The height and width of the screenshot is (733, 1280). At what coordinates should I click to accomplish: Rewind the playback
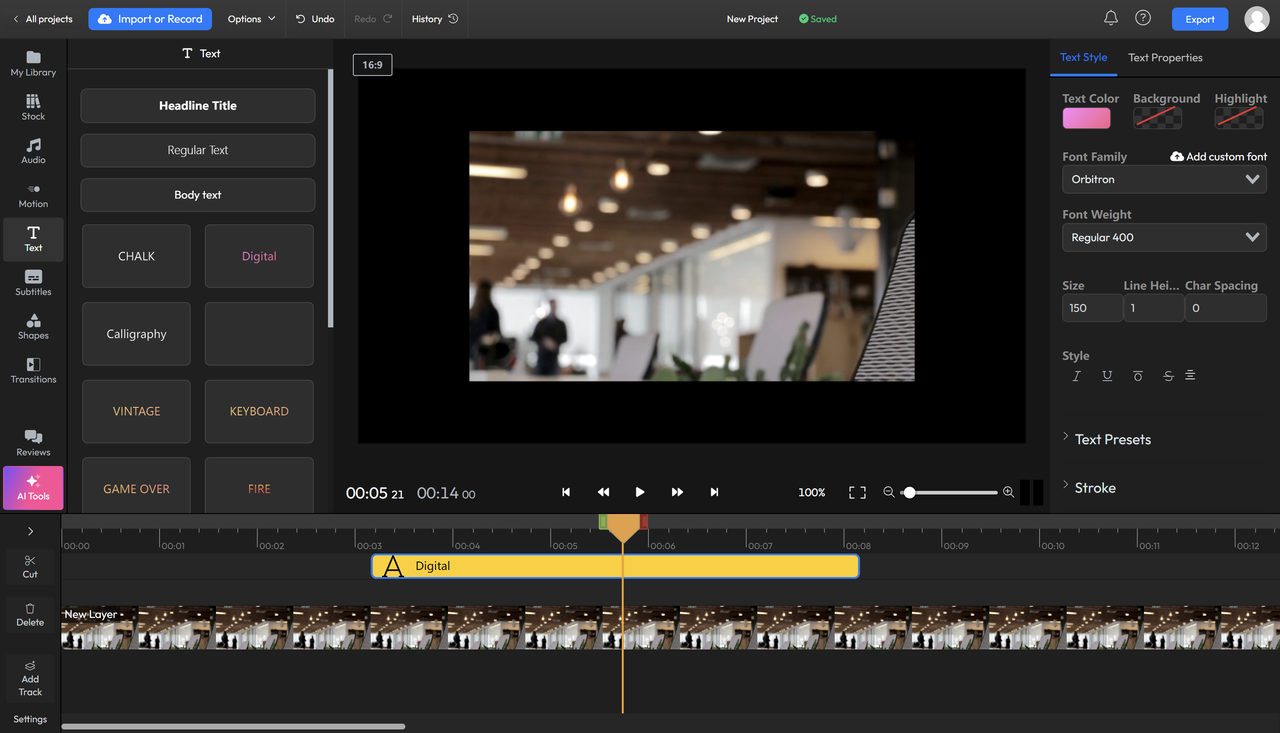pos(603,492)
